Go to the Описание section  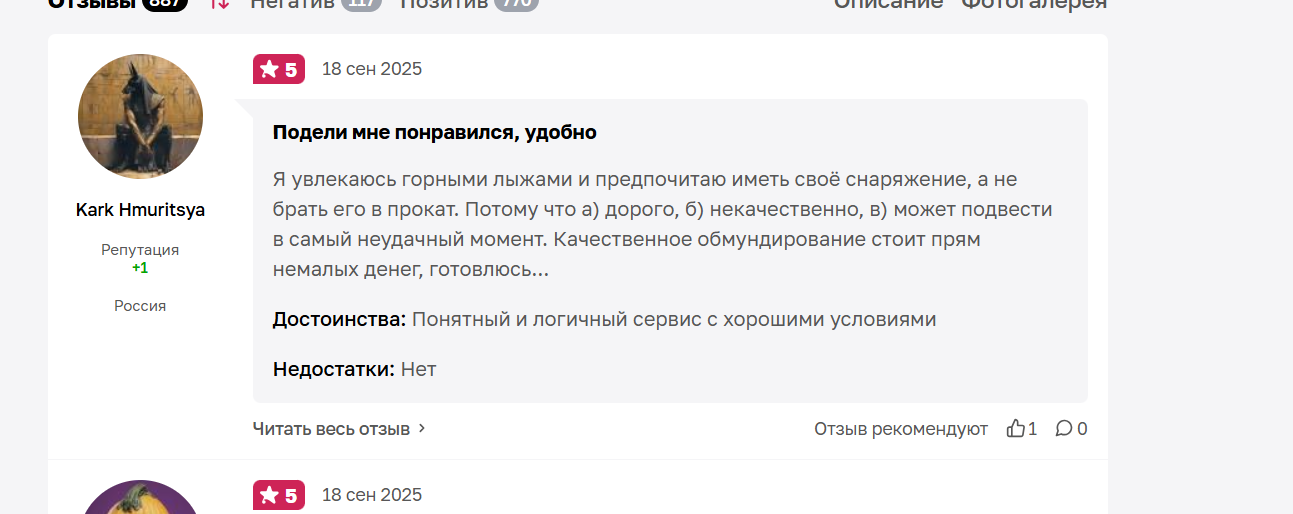[889, 3]
